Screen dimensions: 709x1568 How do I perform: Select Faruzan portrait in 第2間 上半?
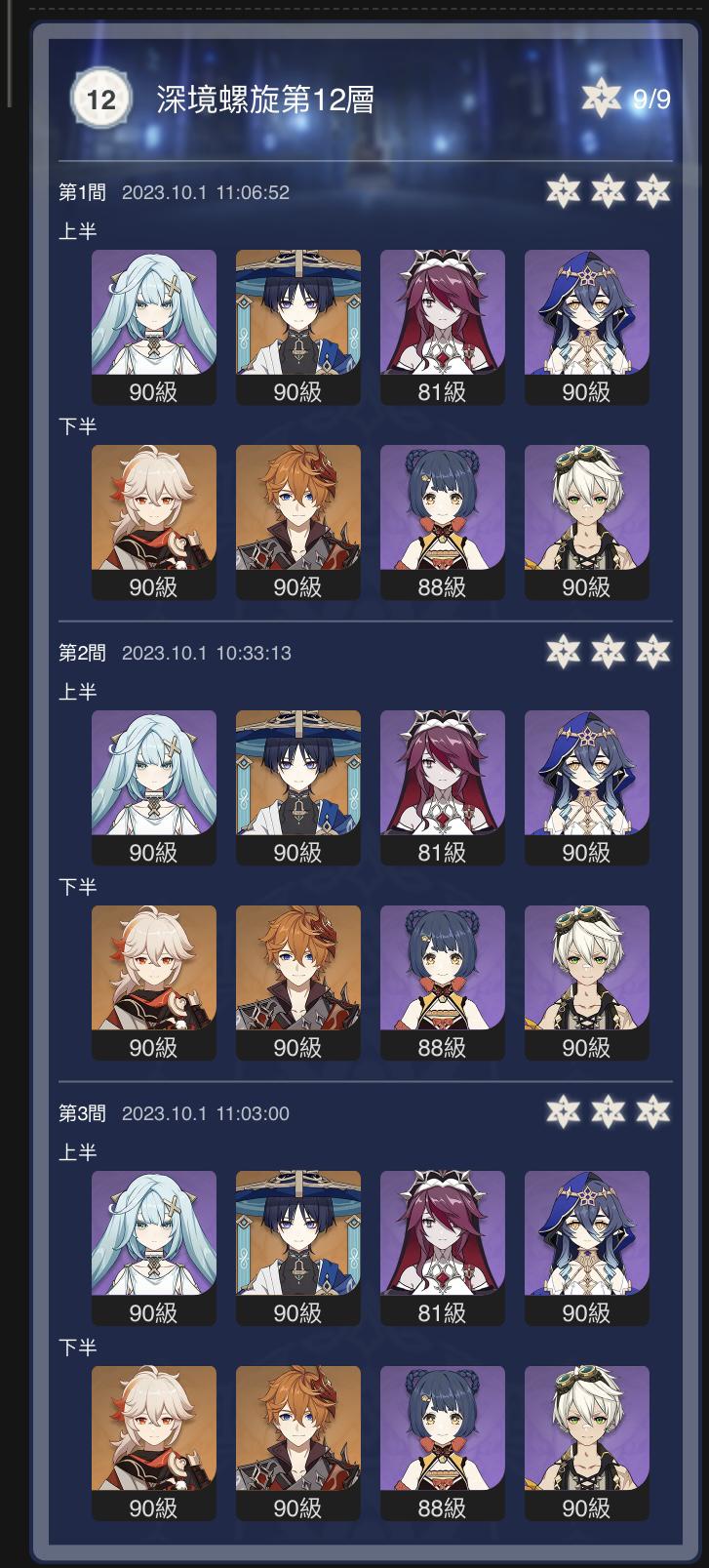pos(154,787)
